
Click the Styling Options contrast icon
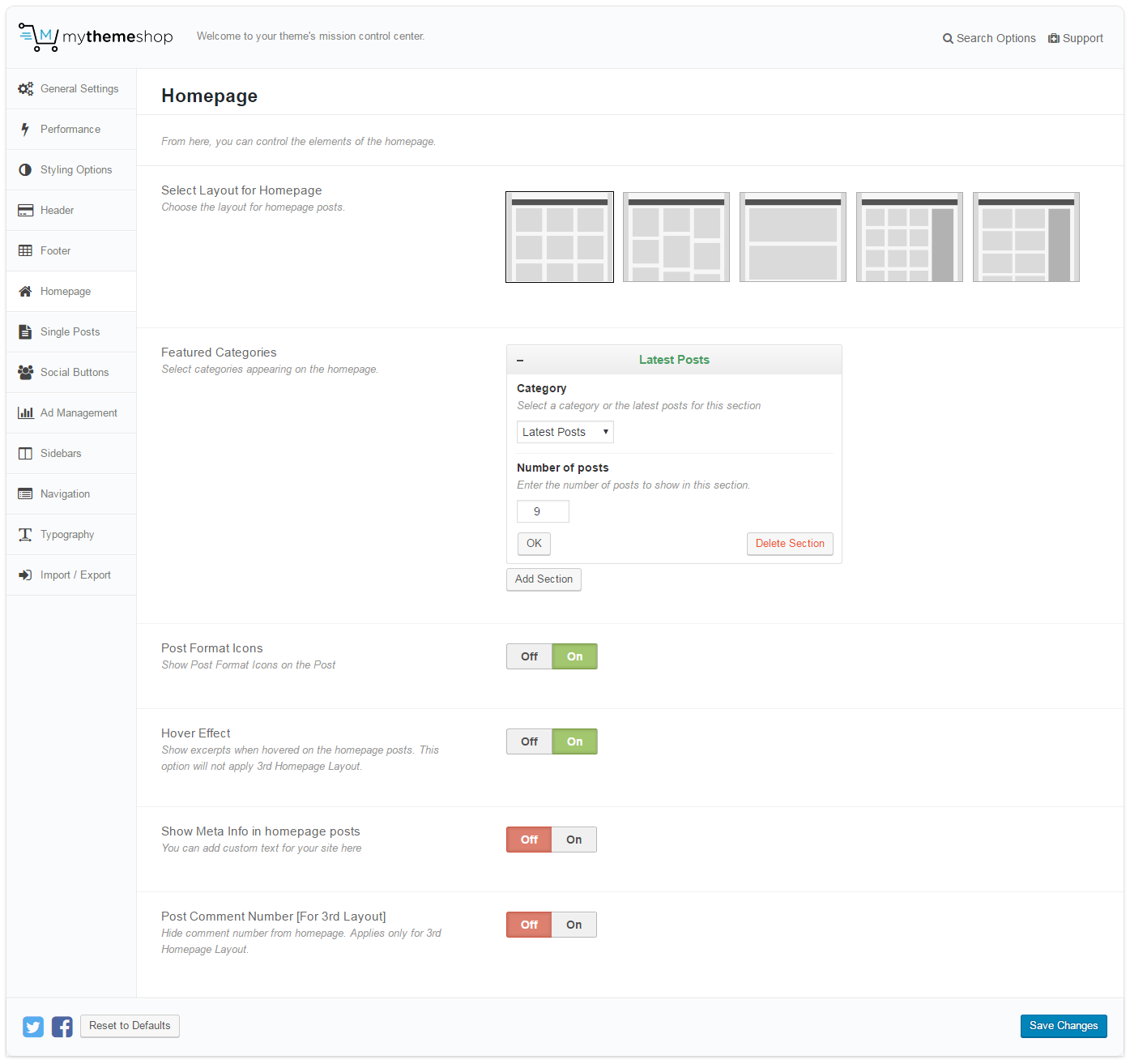click(25, 170)
